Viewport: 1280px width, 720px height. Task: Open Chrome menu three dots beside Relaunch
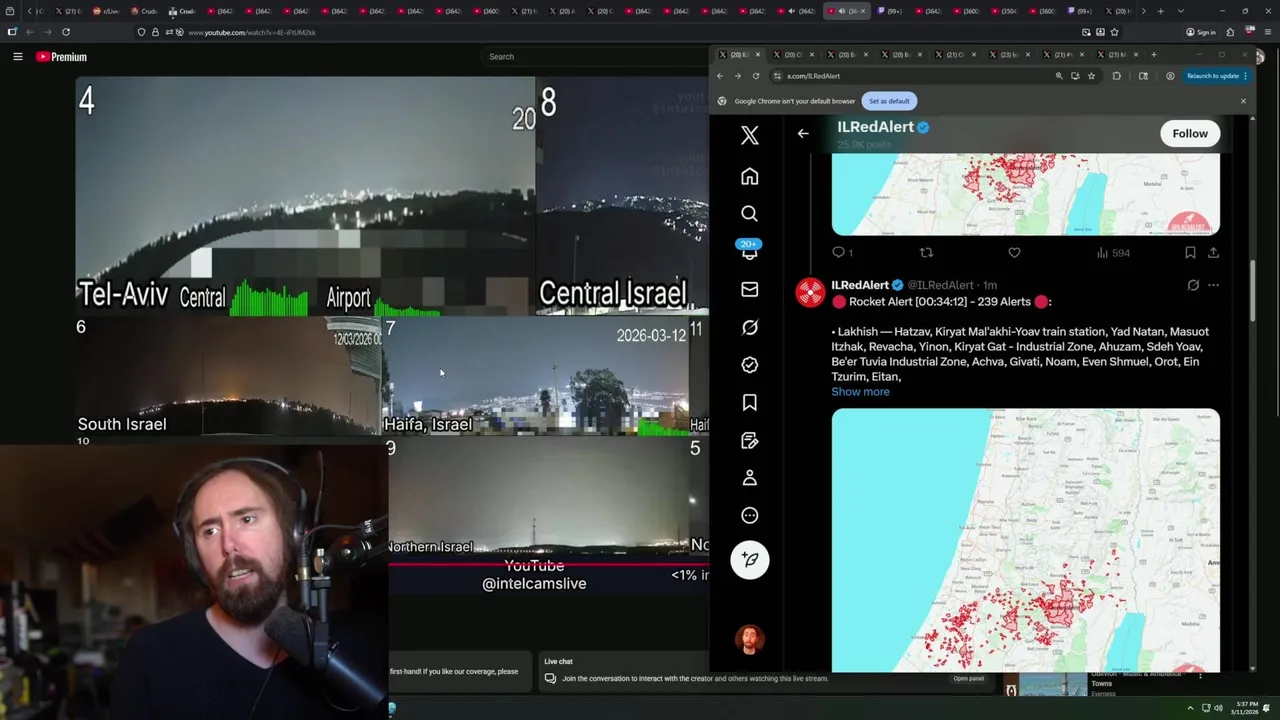point(1245,76)
